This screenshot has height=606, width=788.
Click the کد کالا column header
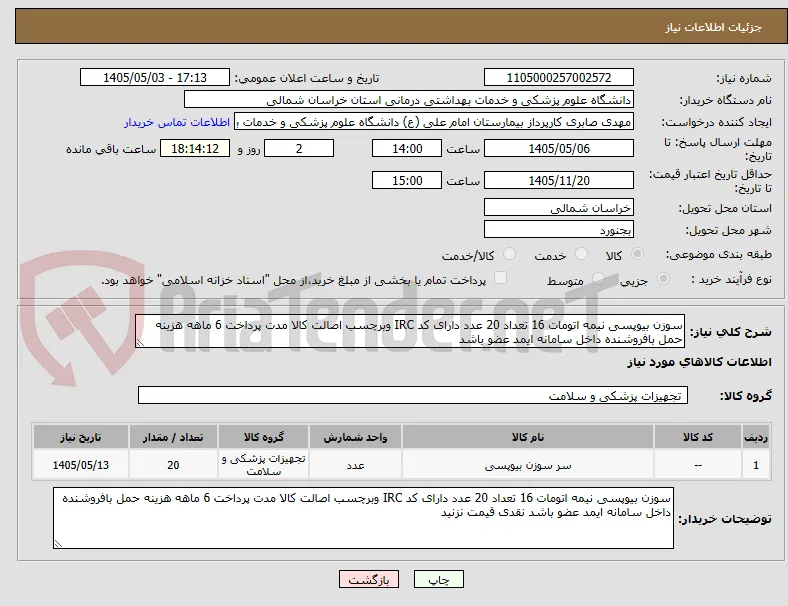(x=698, y=437)
